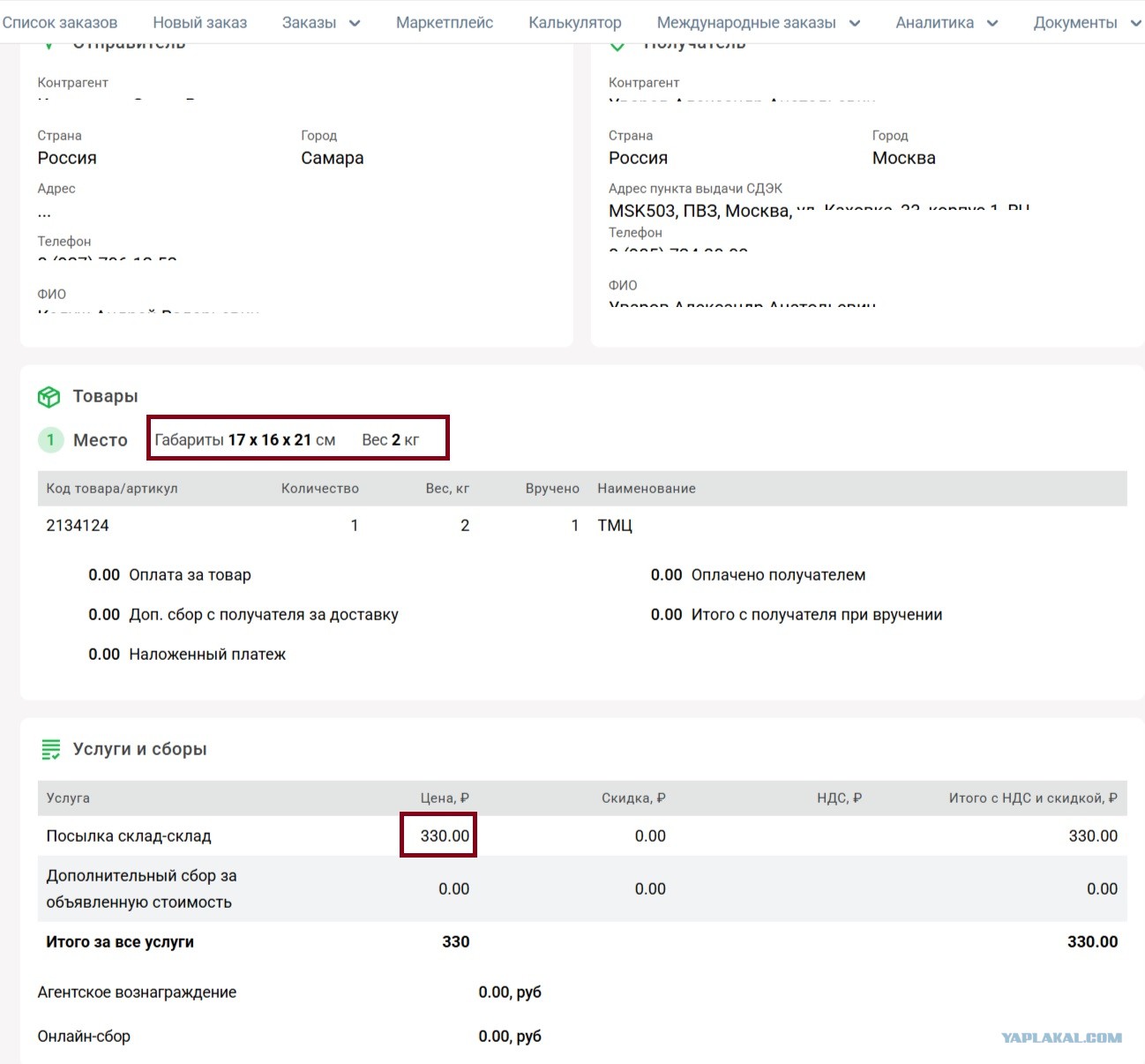This screenshot has width=1145, height=1064.
Task: Select the sender city Самара
Action: click(x=333, y=158)
